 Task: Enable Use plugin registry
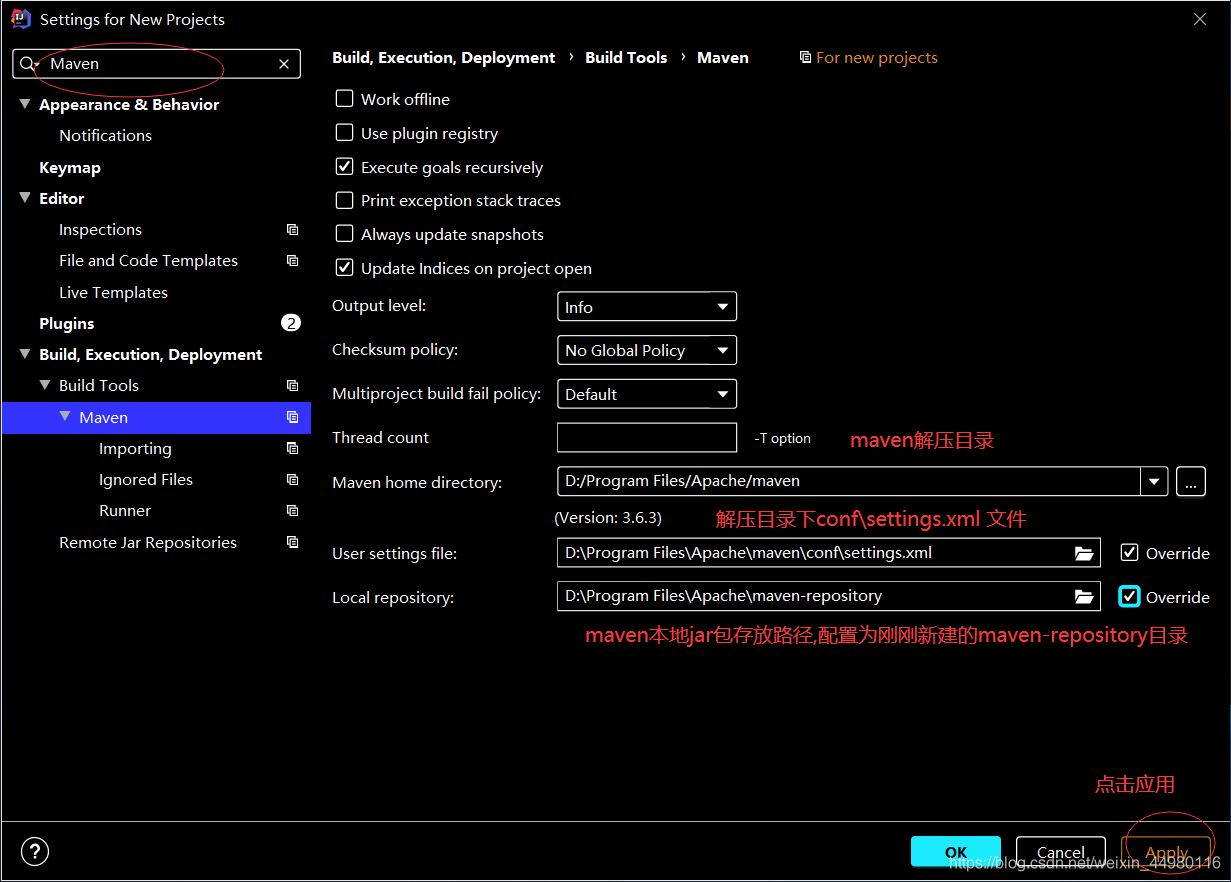345,133
